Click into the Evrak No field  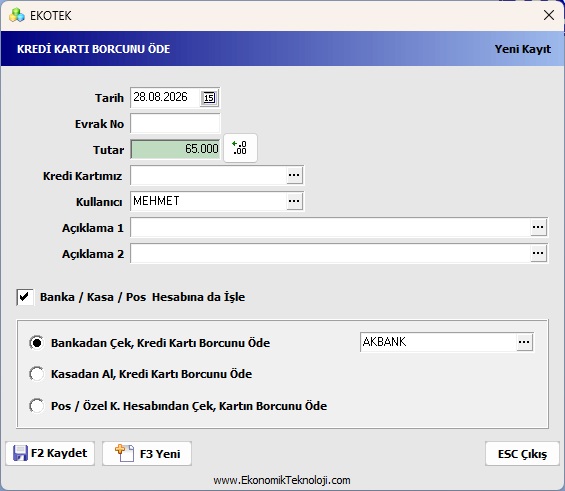pyautogui.click(x=175, y=124)
